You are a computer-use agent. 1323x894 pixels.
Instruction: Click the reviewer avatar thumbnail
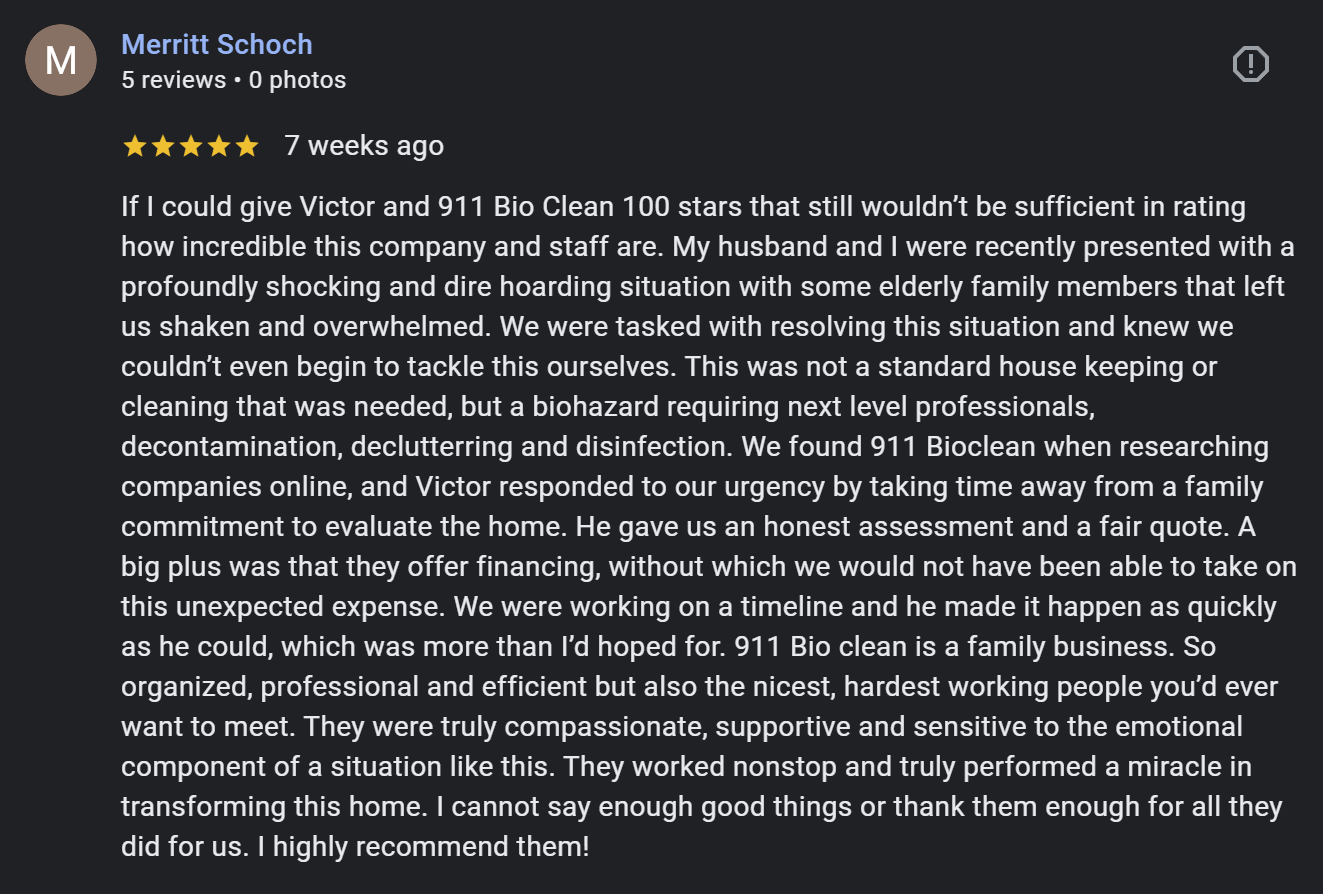[60, 60]
